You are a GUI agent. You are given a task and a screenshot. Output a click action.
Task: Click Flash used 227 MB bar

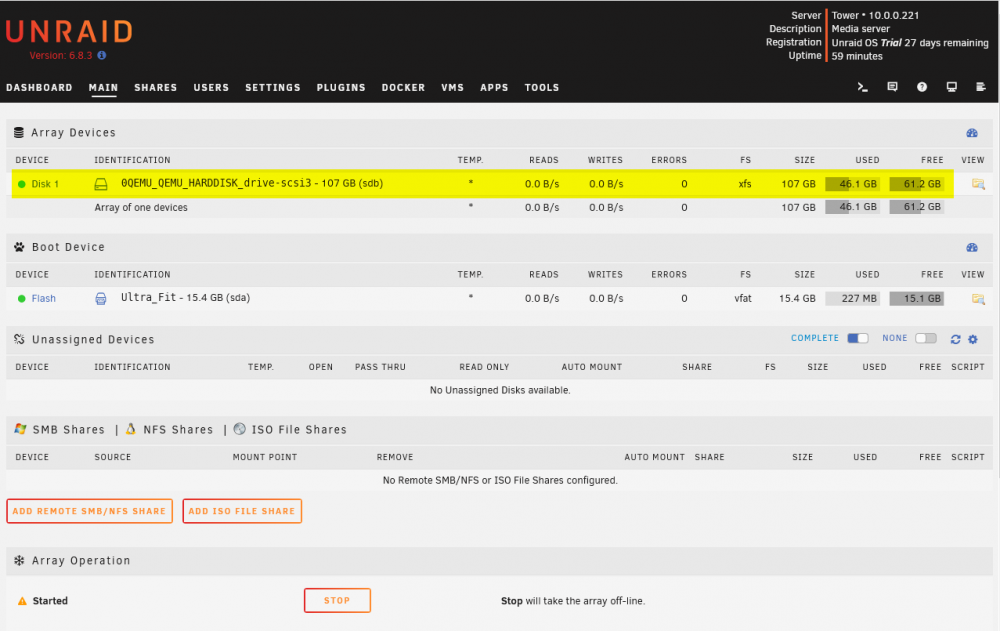(x=852, y=299)
